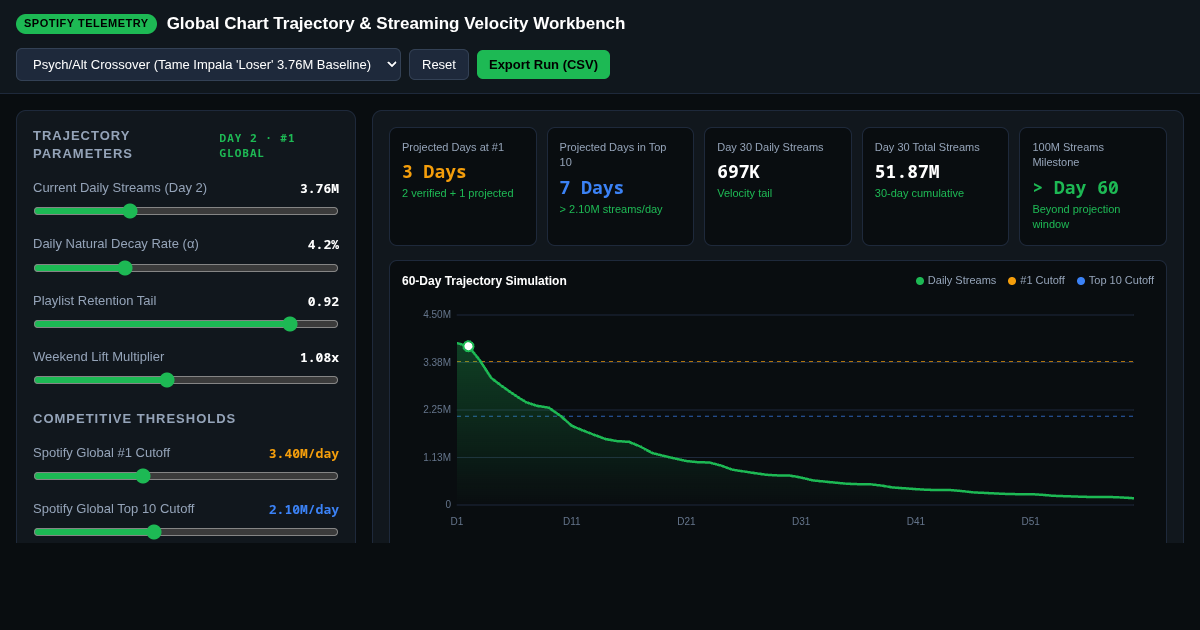The height and width of the screenshot is (630, 1200).
Task: Adjust the Spotify Global #1 Cutoff slider
Action: 186,476
